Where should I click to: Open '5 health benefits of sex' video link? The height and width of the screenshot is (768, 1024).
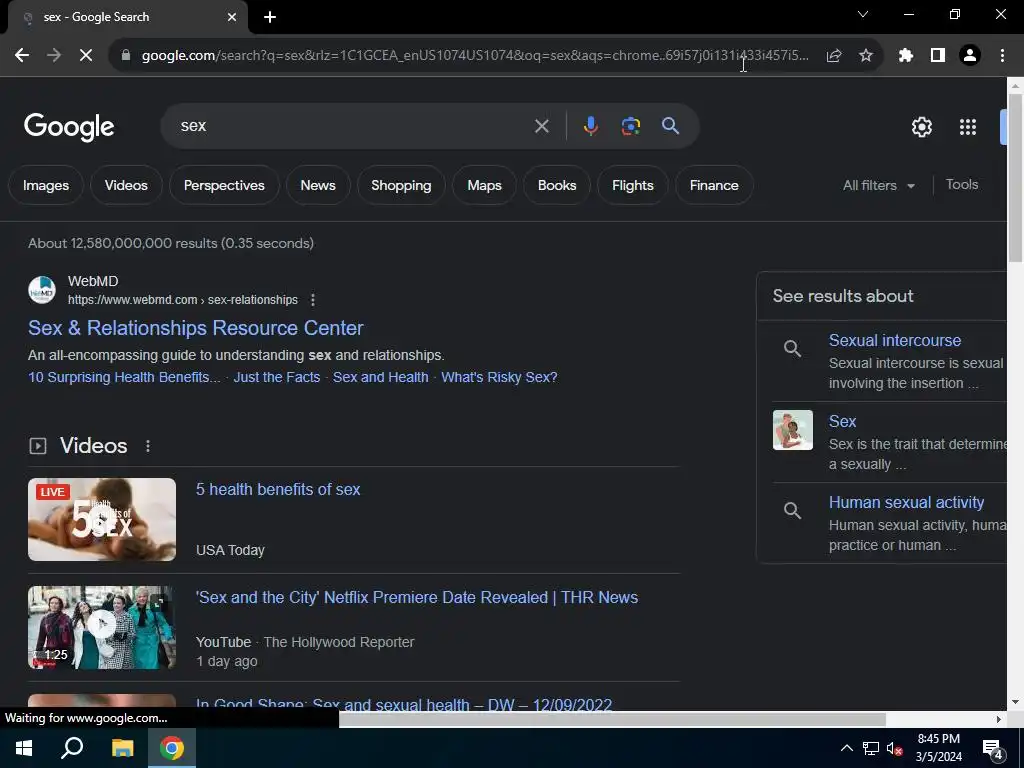coord(278,489)
